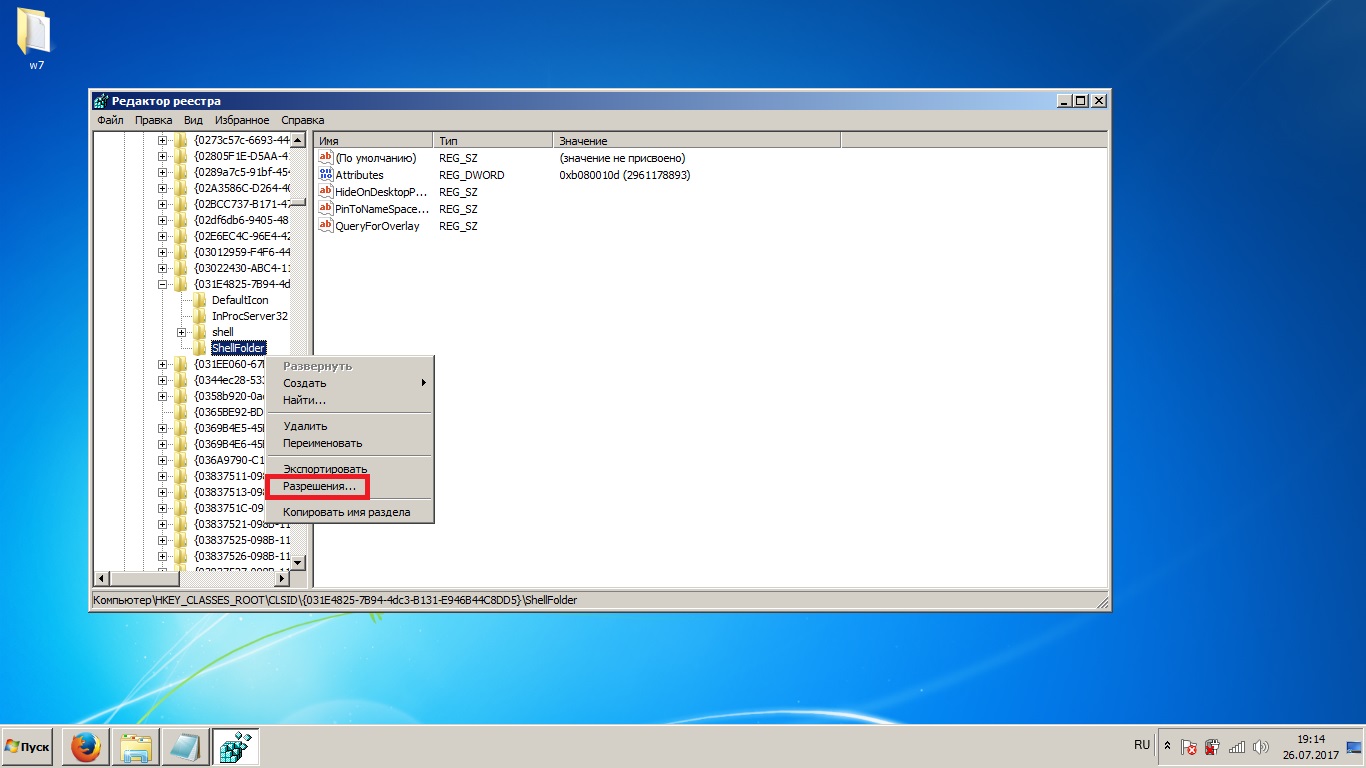Choose Переименовать in the context menu
This screenshot has height=768, width=1366.
[349, 443]
